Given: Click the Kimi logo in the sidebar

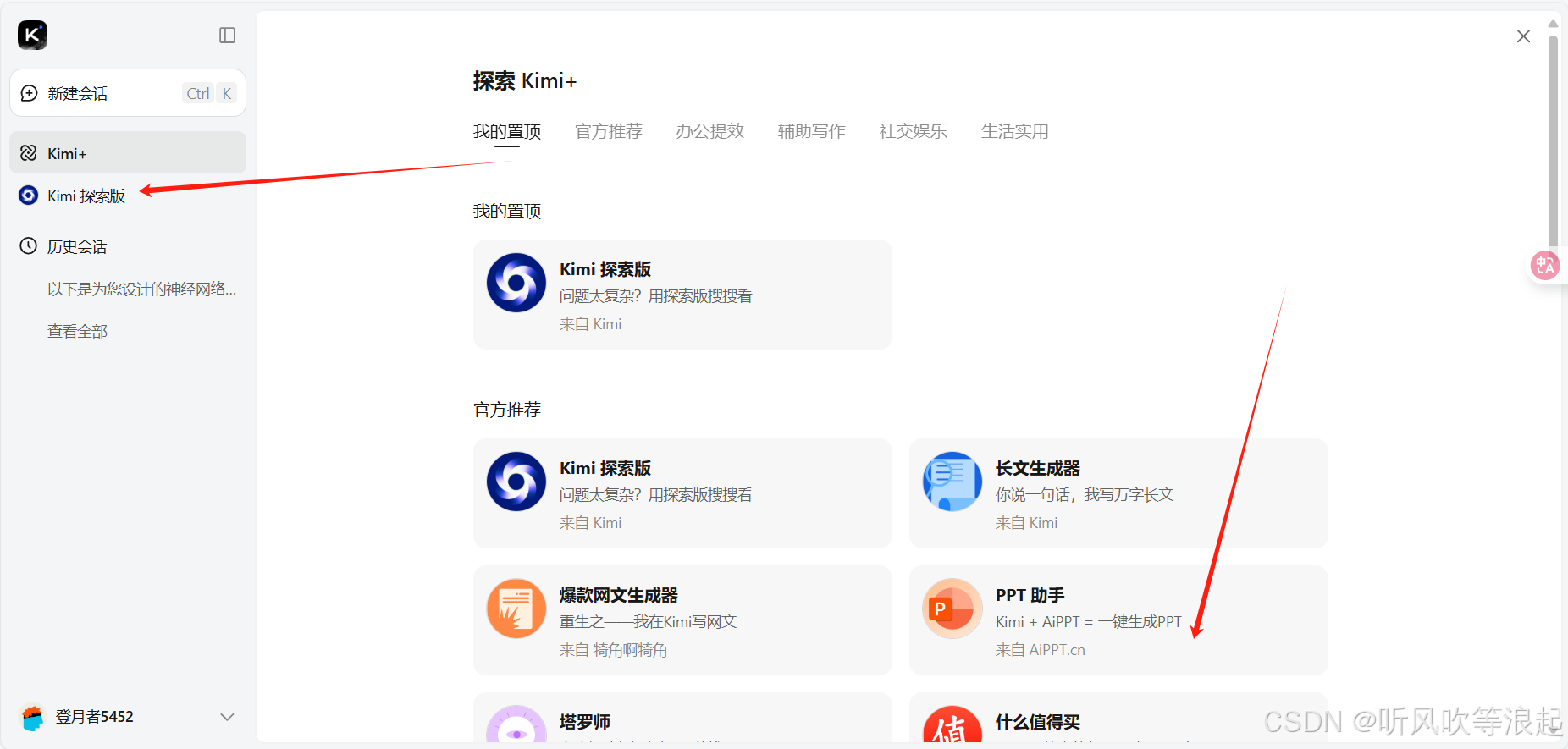Looking at the screenshot, I should (32, 35).
